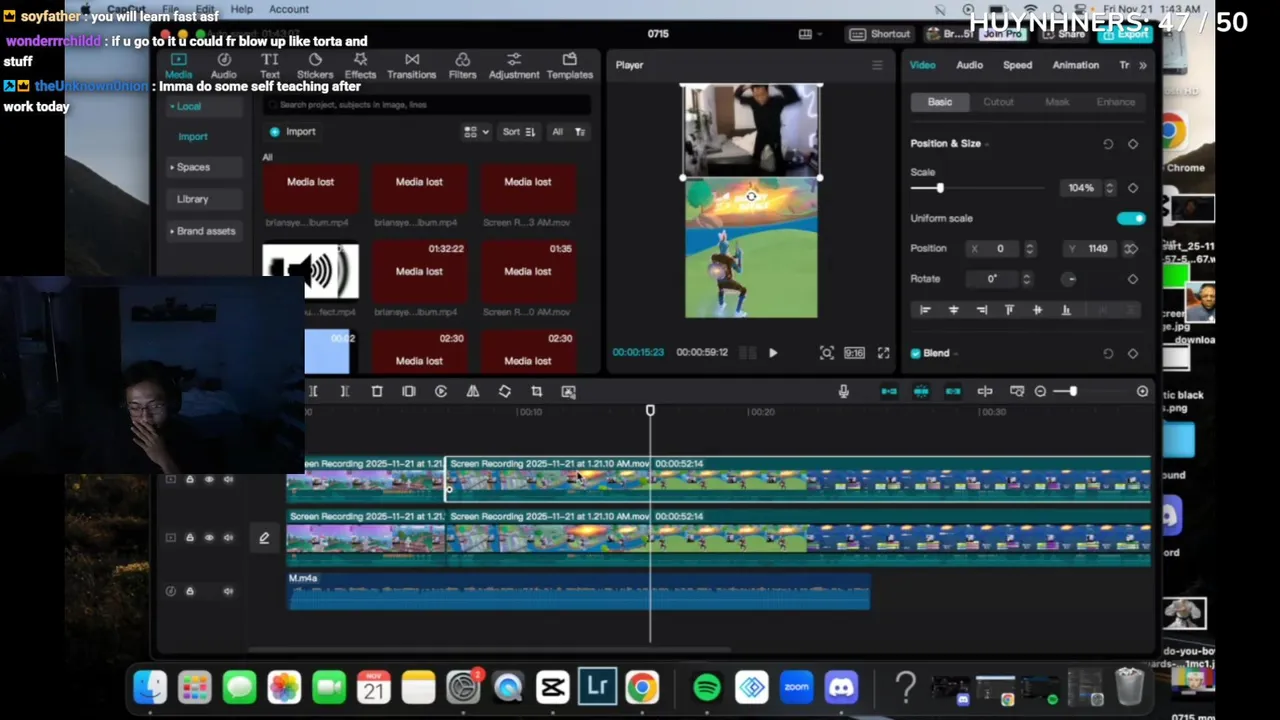Open the grid view mode dropdown

476,132
